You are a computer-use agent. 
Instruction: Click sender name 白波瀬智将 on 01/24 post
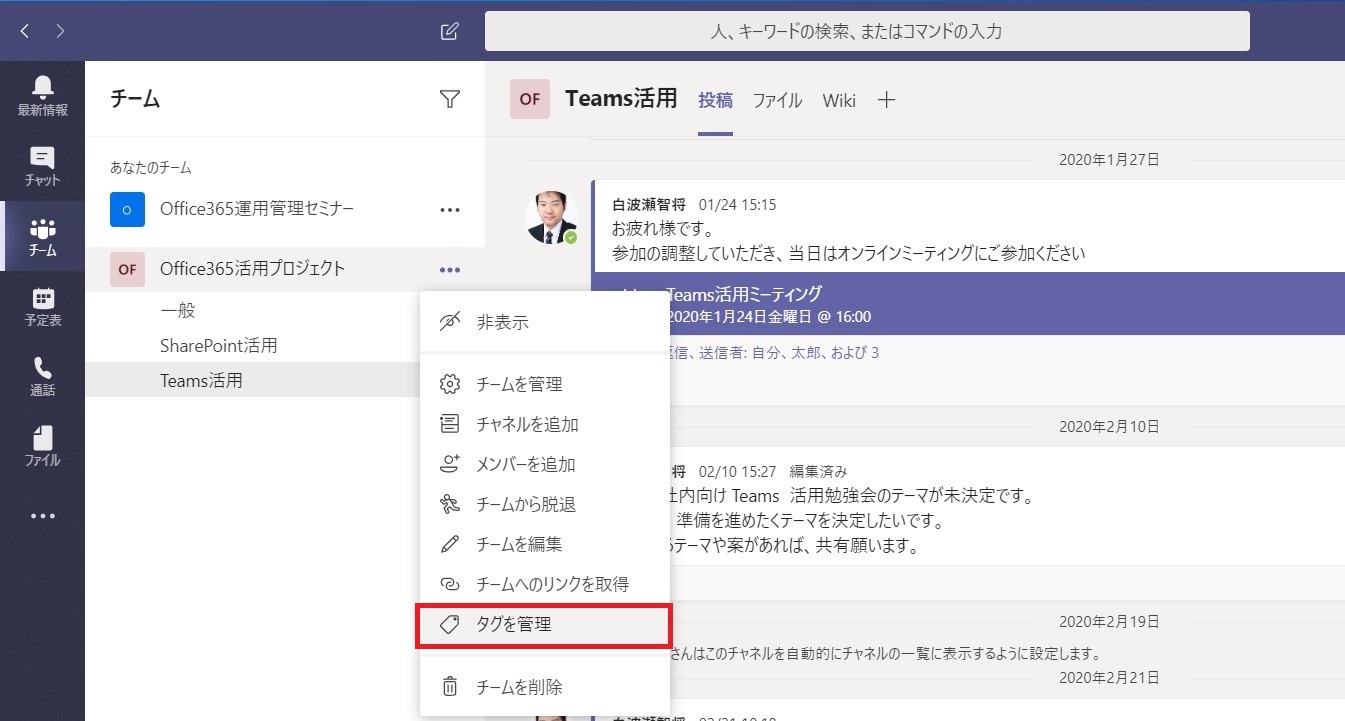649,205
